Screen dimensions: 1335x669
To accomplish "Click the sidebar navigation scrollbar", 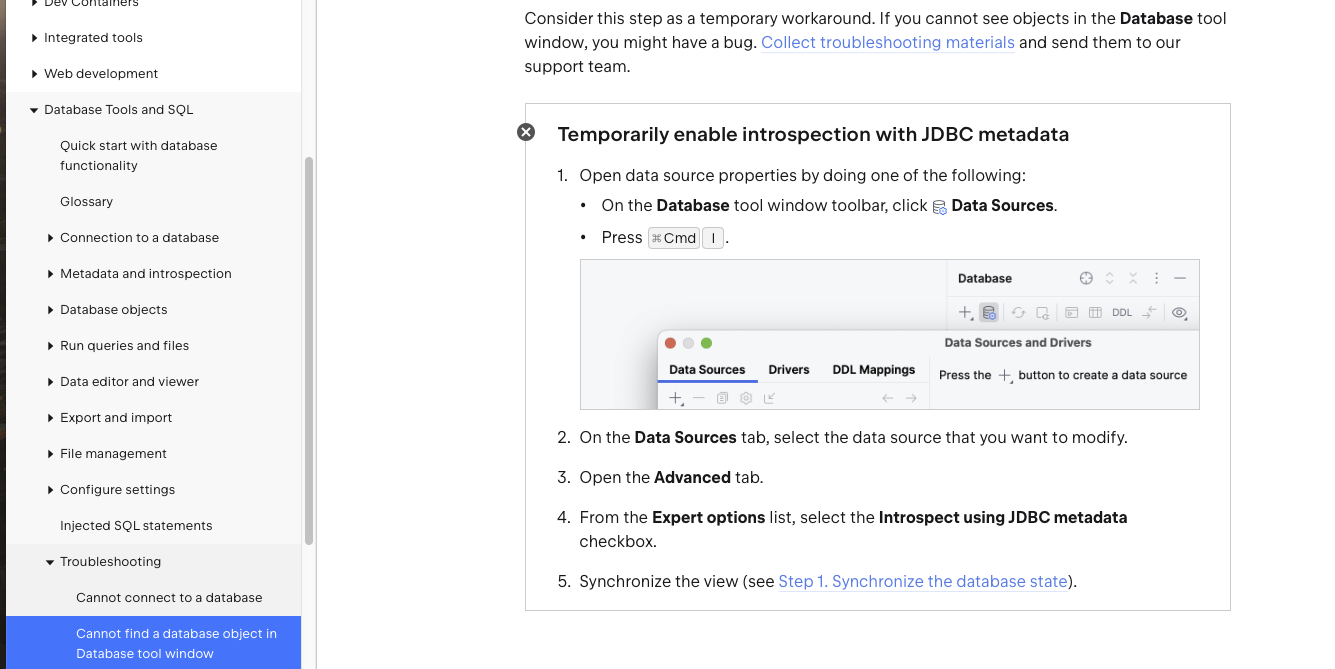I will (x=309, y=350).
